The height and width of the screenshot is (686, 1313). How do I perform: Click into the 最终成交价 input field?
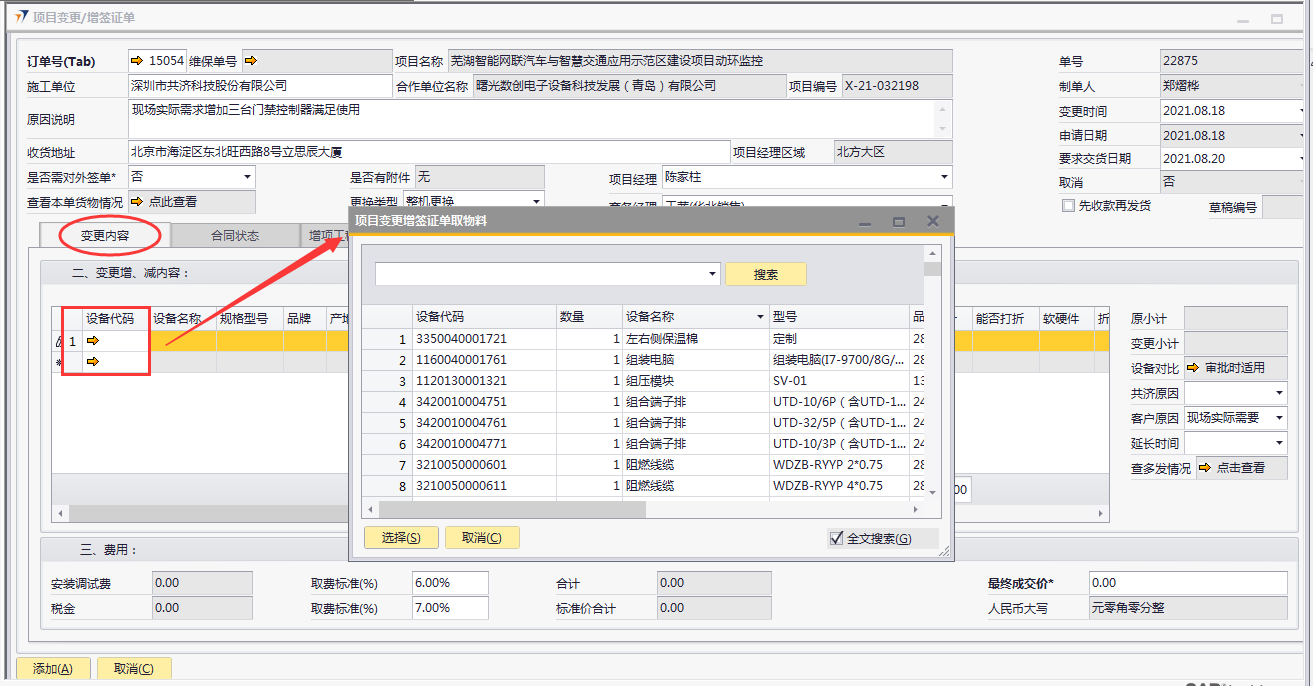(x=1187, y=583)
